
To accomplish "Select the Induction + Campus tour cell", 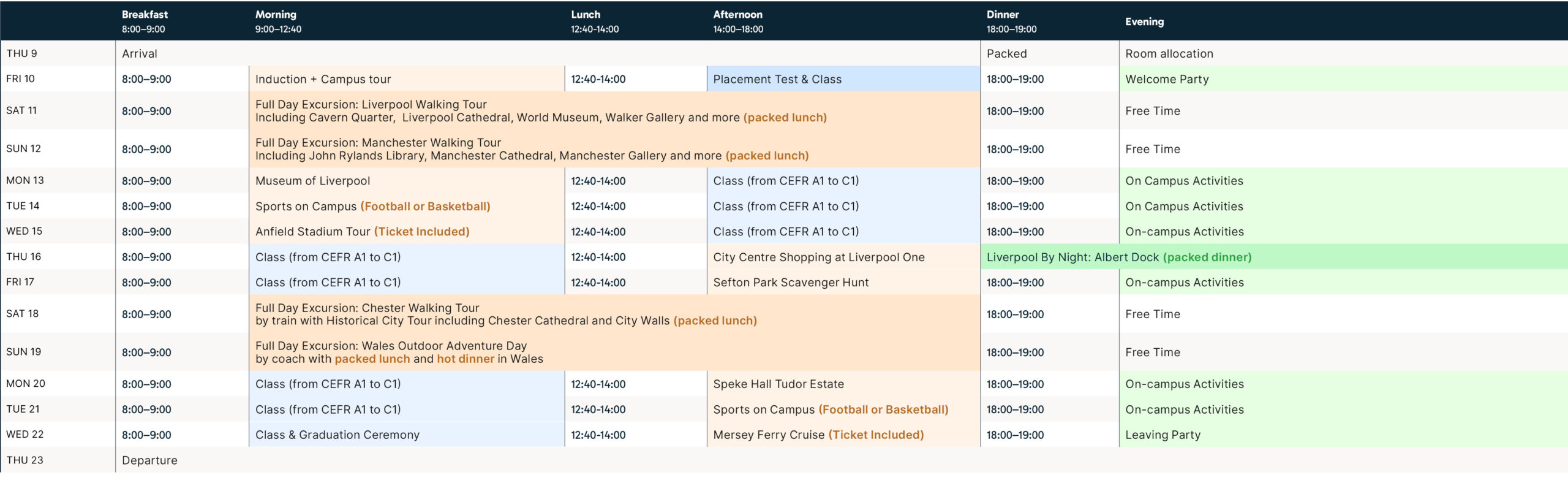I will coord(323,79).
